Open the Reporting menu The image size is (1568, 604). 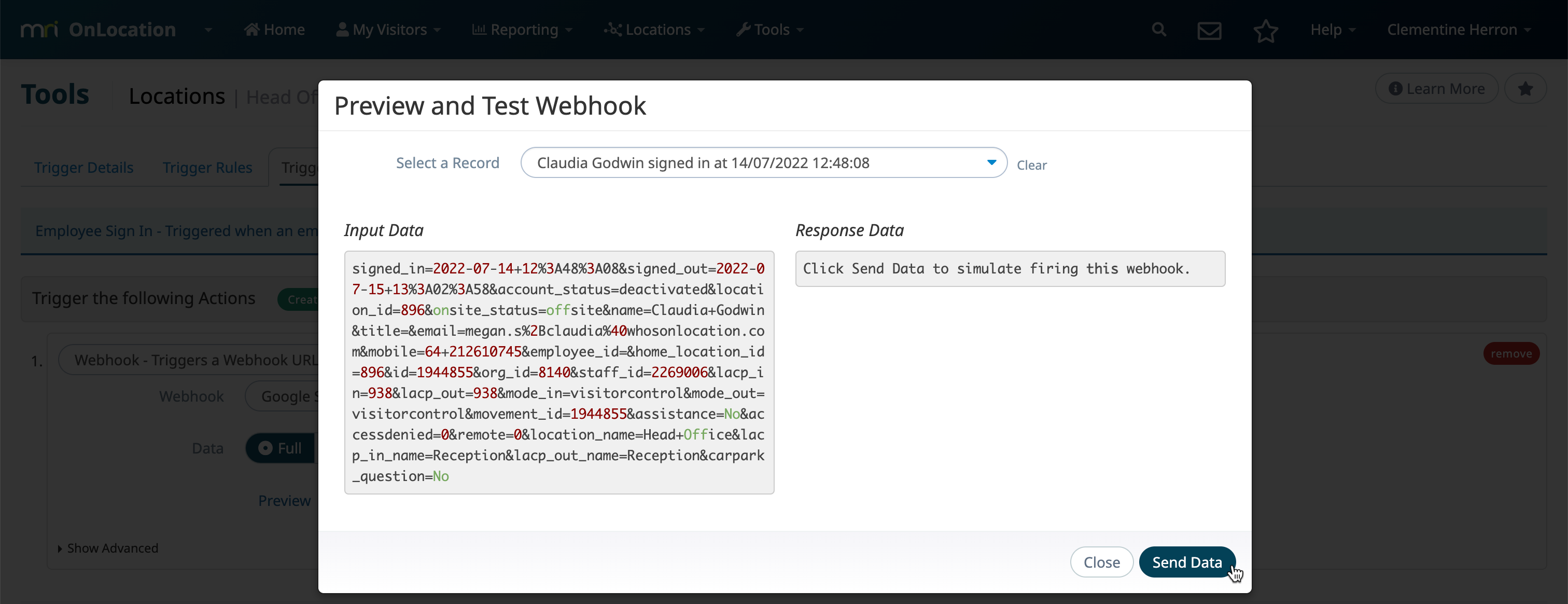tap(522, 29)
